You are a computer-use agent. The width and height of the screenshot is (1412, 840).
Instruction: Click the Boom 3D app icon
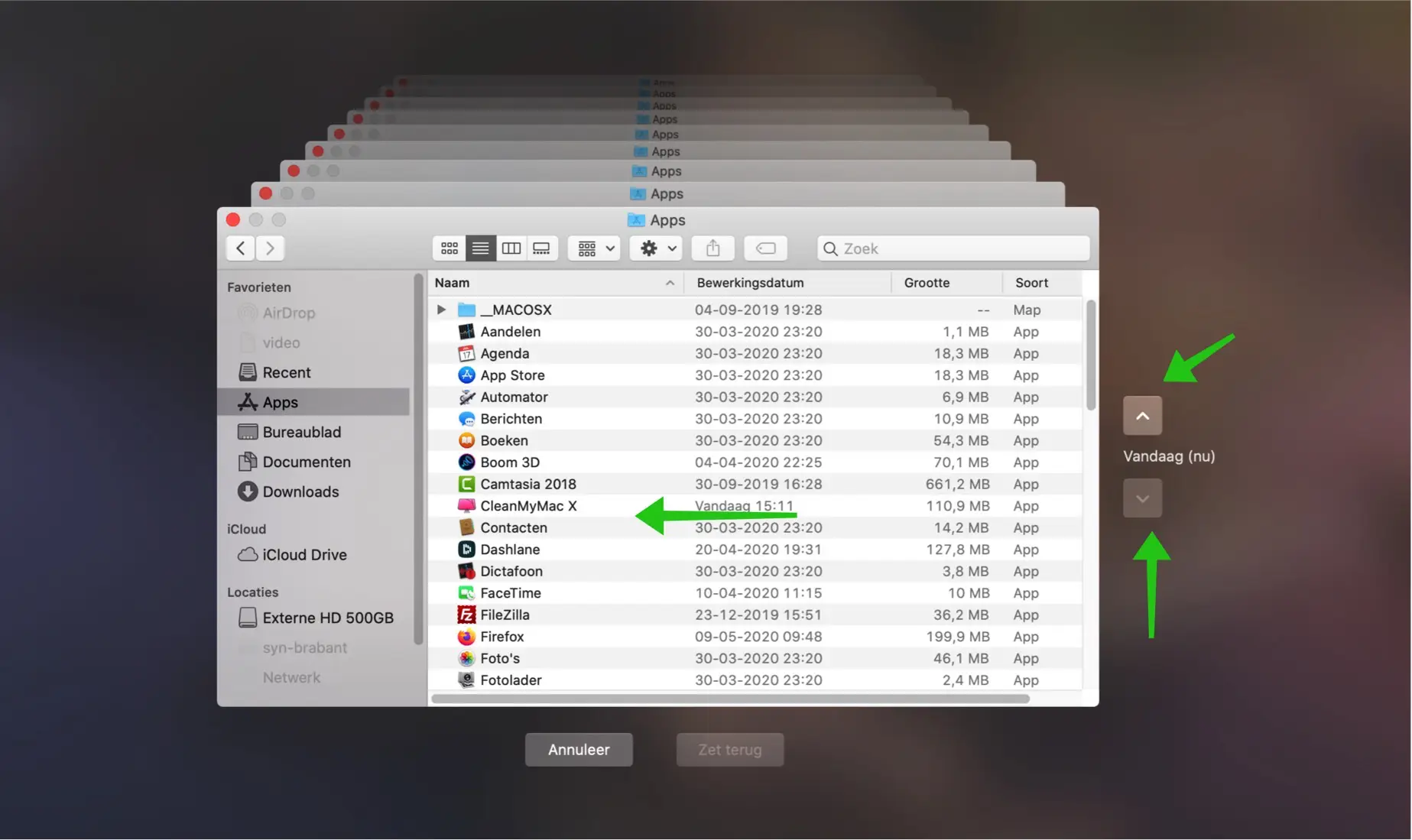(x=466, y=462)
